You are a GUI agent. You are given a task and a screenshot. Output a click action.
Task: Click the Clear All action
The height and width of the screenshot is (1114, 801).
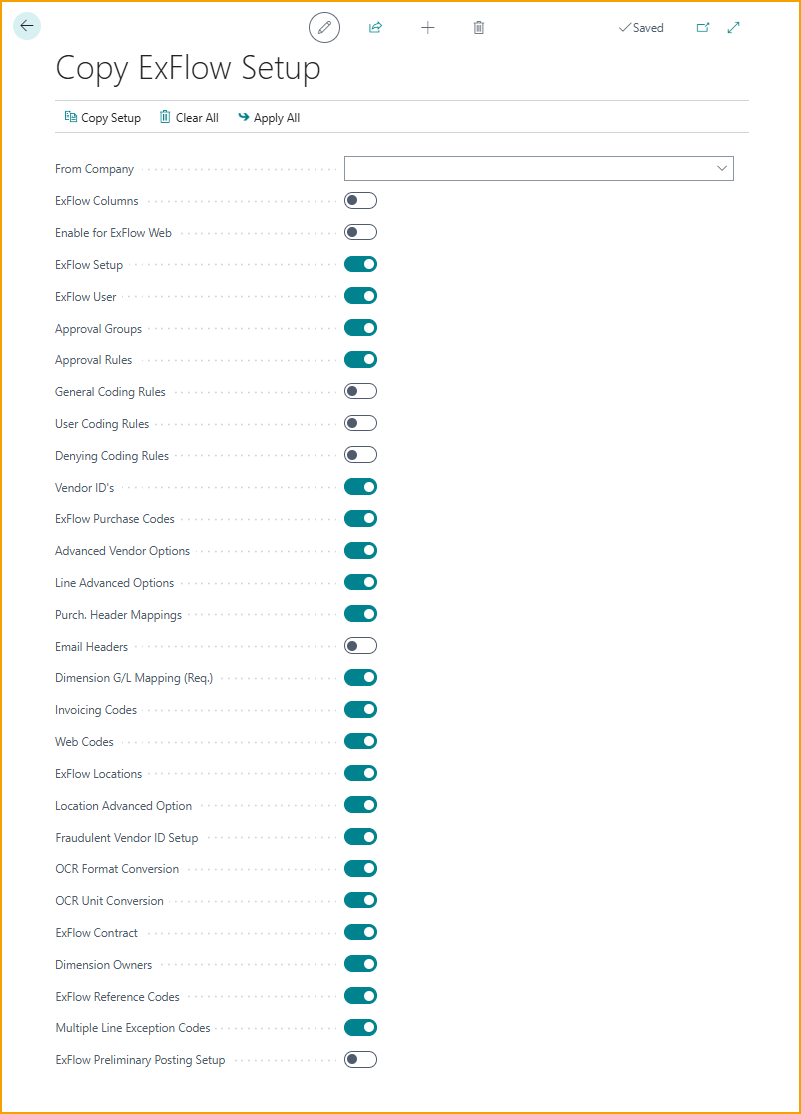[189, 118]
